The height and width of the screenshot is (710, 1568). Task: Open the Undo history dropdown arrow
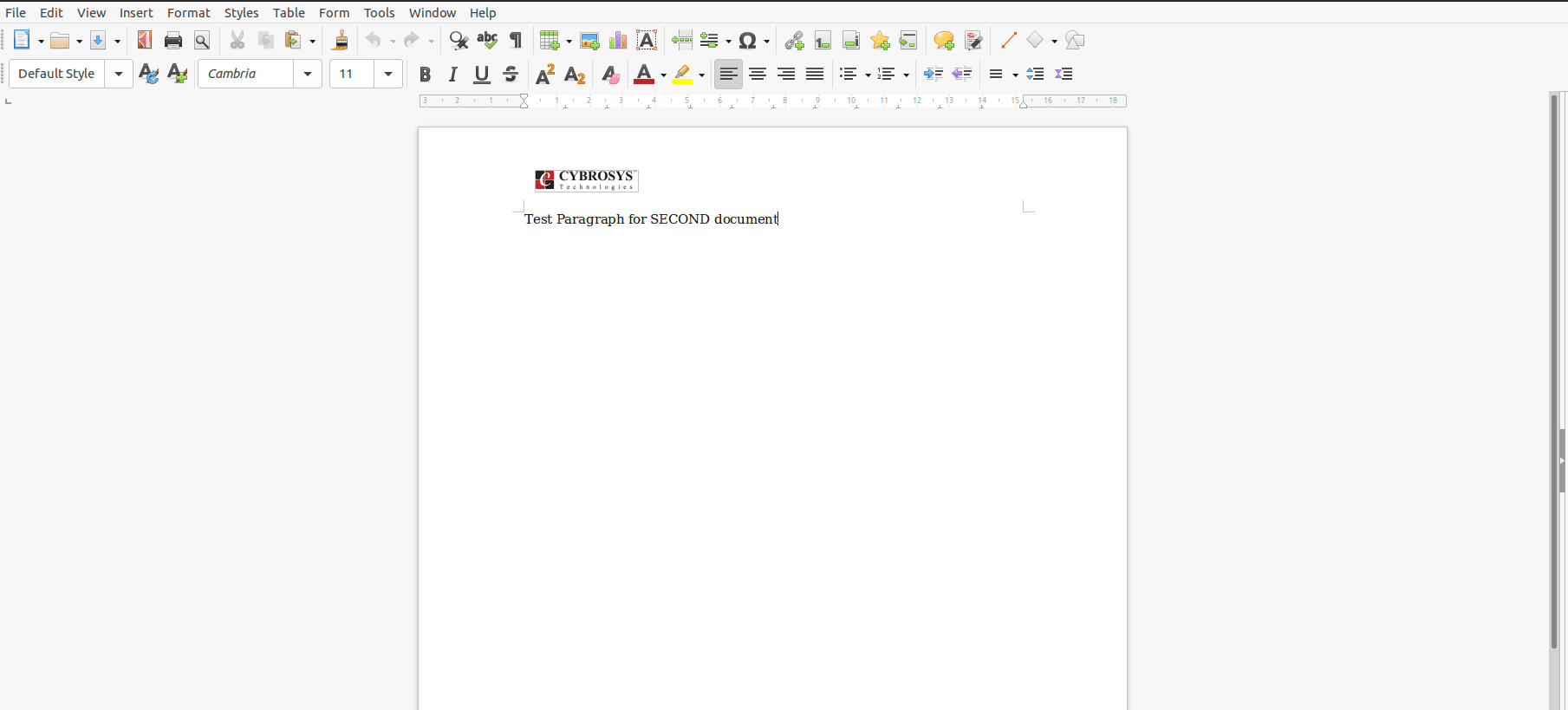(393, 41)
